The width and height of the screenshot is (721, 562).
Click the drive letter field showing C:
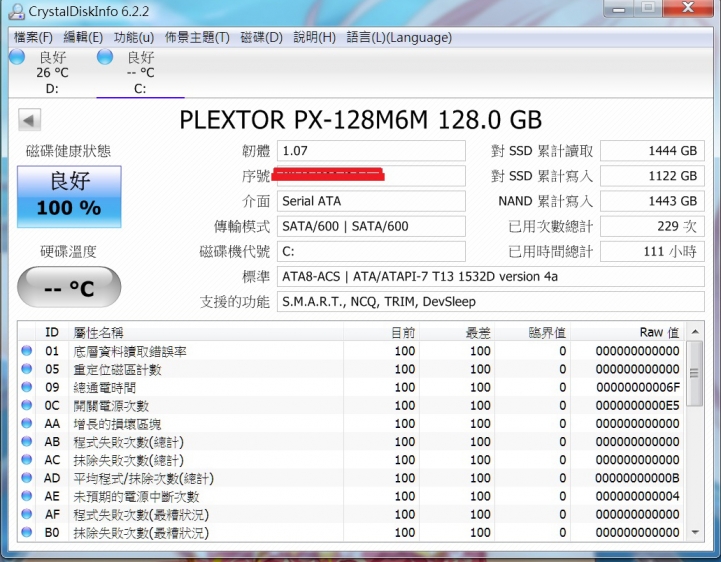(x=371, y=252)
